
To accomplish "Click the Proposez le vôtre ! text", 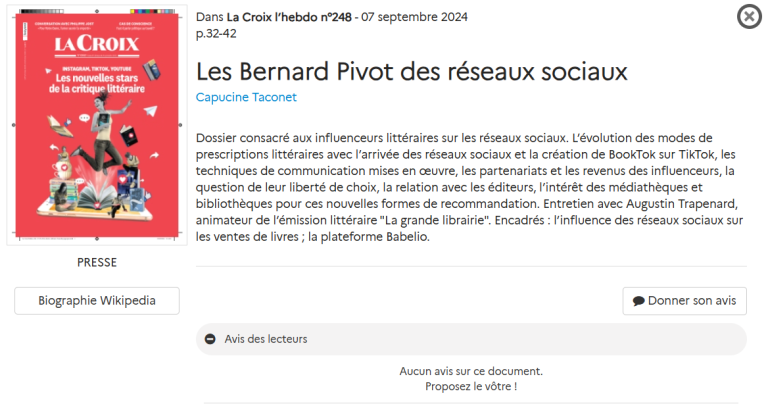I will click(471, 386).
